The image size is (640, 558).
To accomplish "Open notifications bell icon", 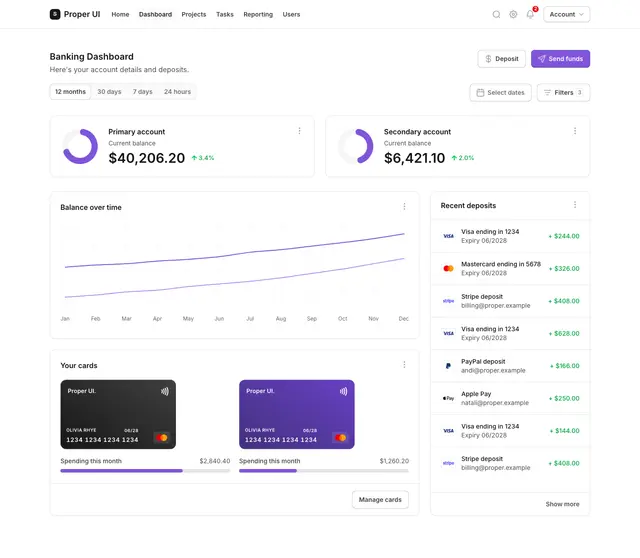I will tap(530, 14).
